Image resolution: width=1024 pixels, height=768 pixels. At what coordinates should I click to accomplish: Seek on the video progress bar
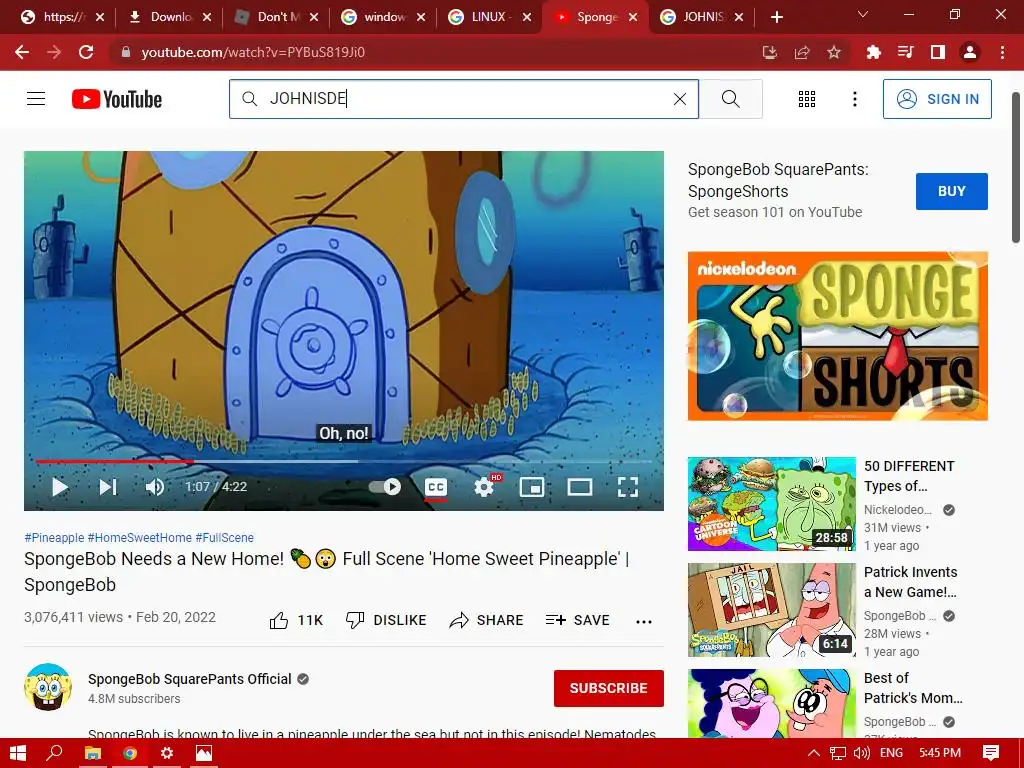coord(344,461)
